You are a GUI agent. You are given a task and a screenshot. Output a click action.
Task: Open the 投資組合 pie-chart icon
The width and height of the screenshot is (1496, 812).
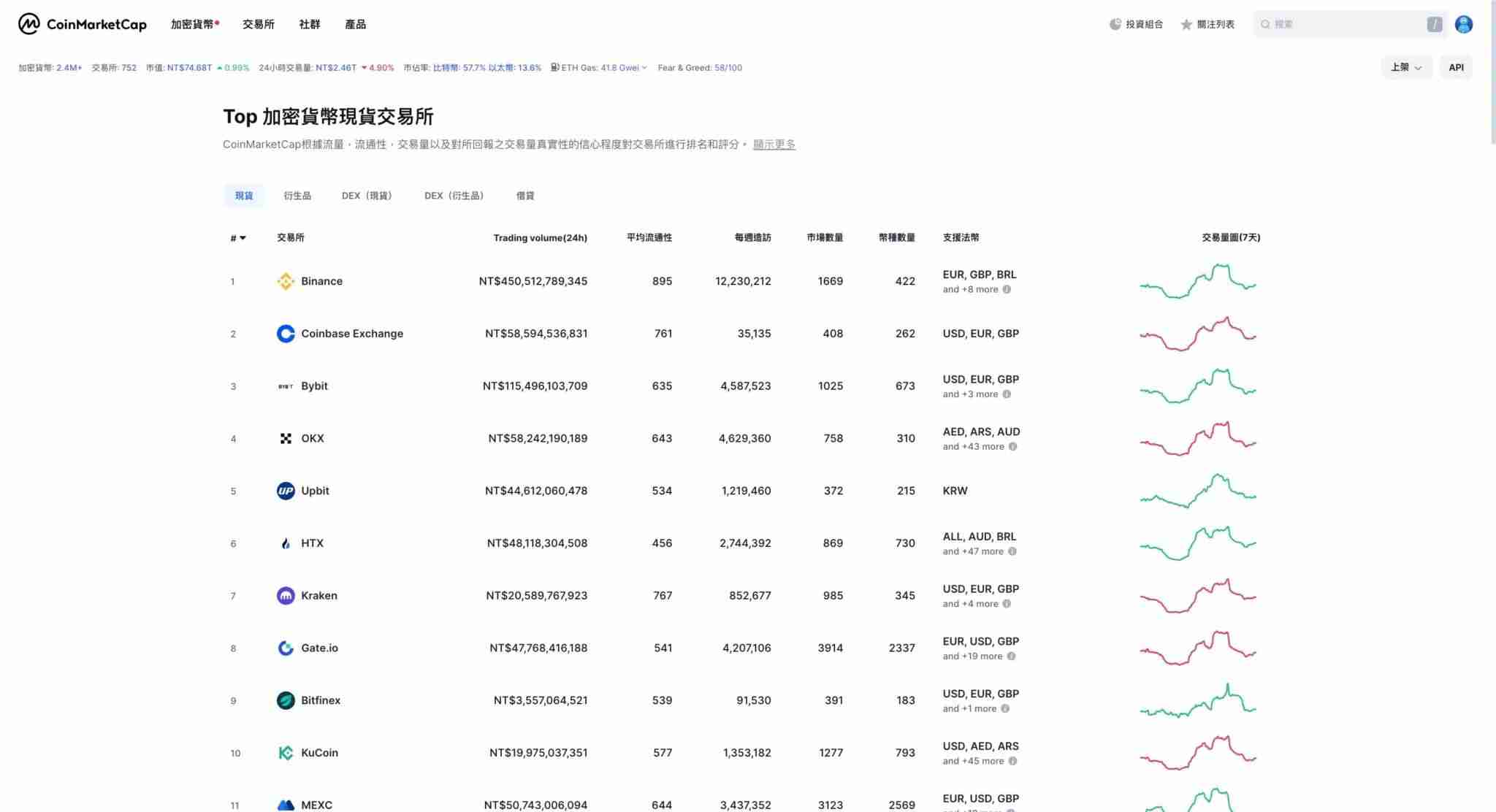(1114, 24)
